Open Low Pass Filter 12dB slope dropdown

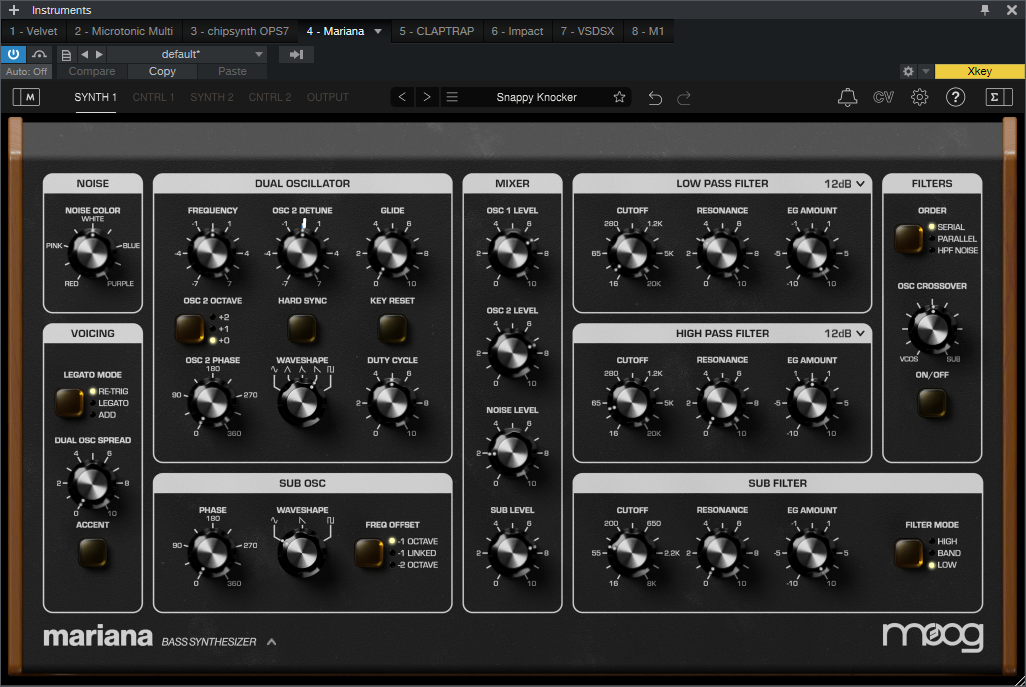click(x=844, y=184)
